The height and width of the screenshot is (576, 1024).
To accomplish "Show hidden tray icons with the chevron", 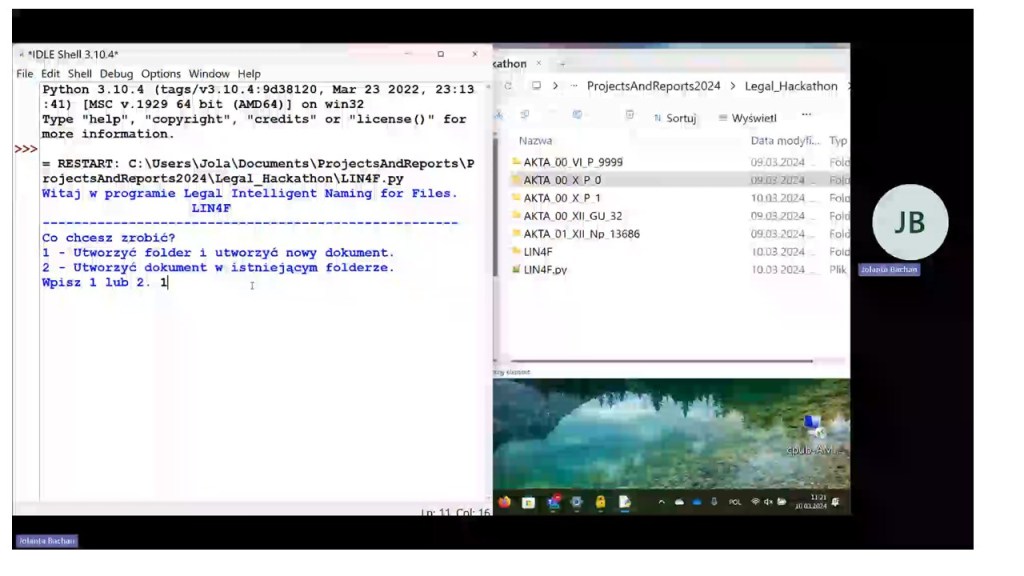I will (x=661, y=502).
